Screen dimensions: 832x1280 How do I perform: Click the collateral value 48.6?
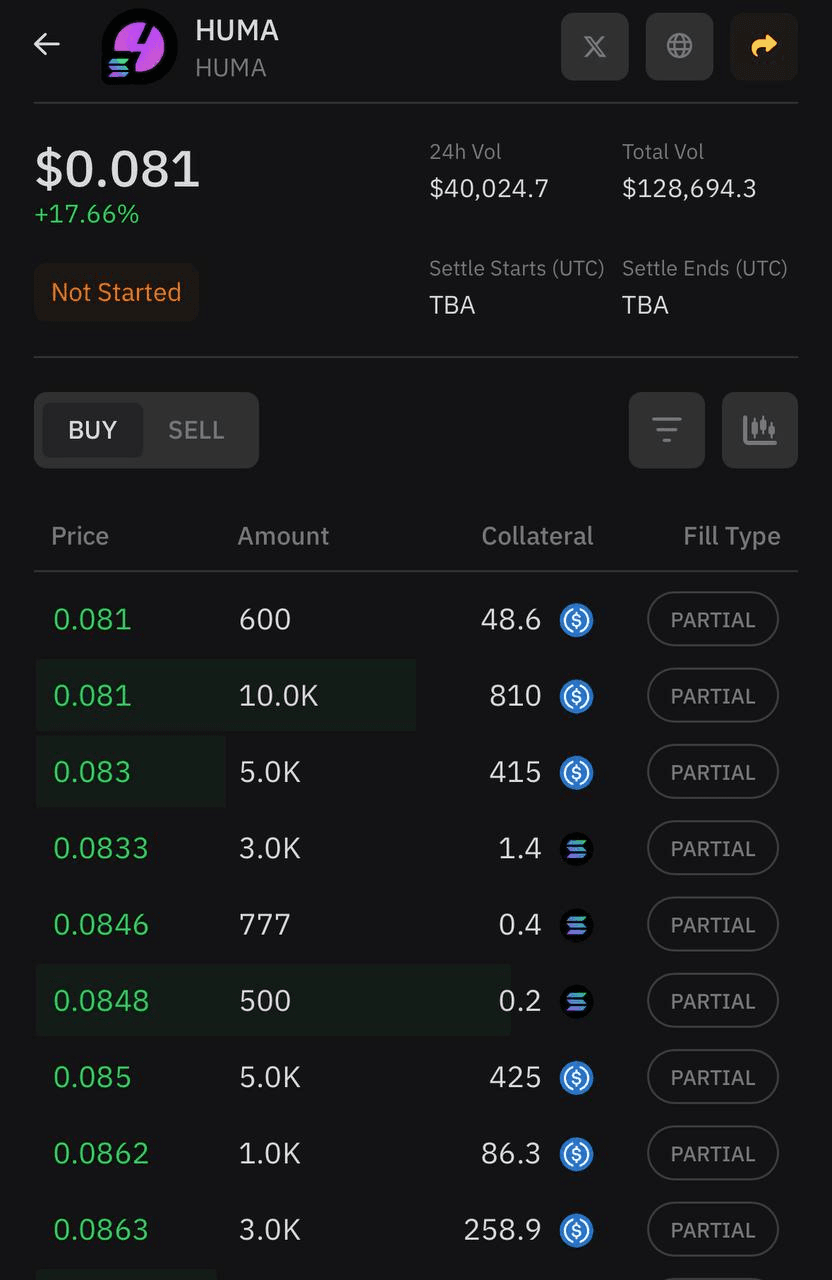point(511,619)
